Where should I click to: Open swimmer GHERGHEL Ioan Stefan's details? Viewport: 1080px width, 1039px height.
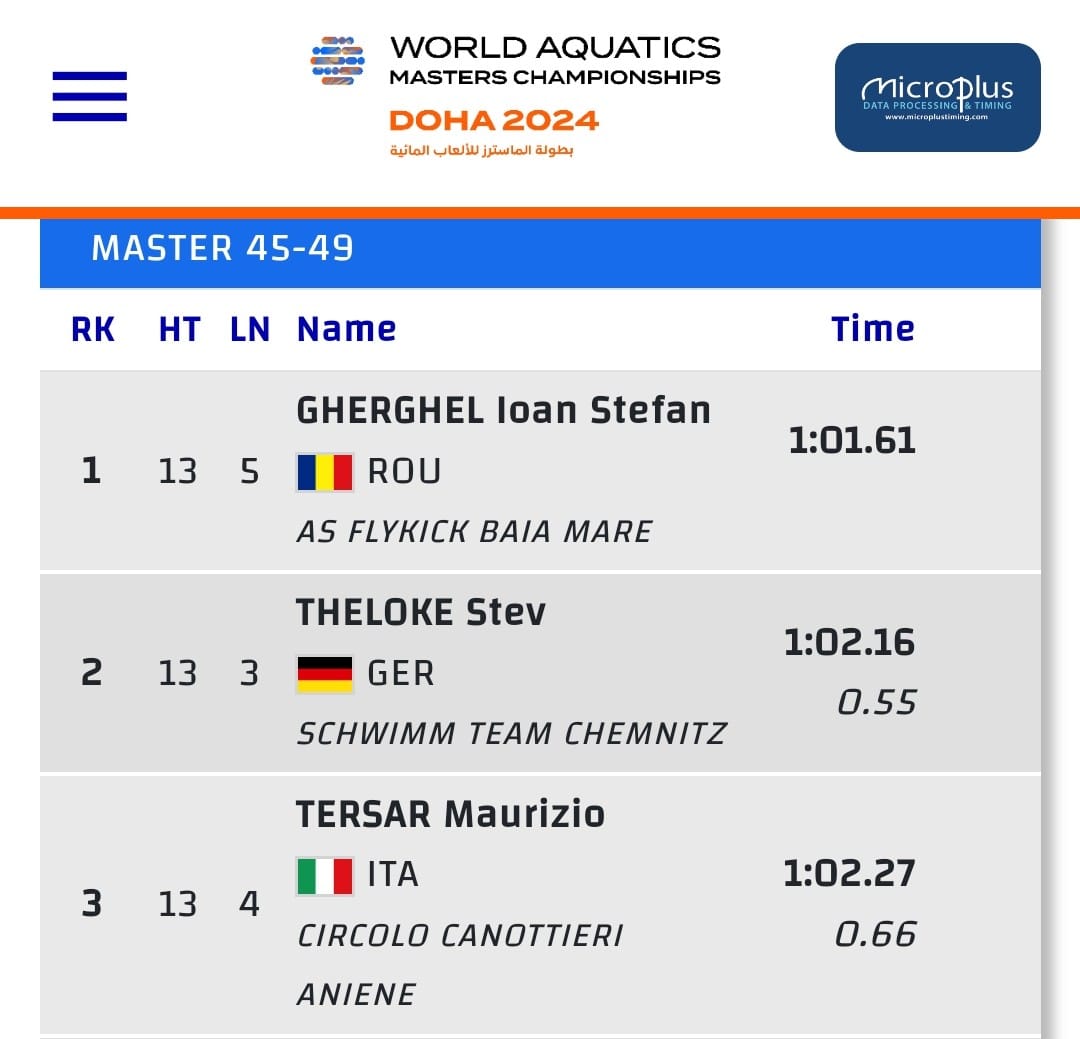[x=503, y=411]
